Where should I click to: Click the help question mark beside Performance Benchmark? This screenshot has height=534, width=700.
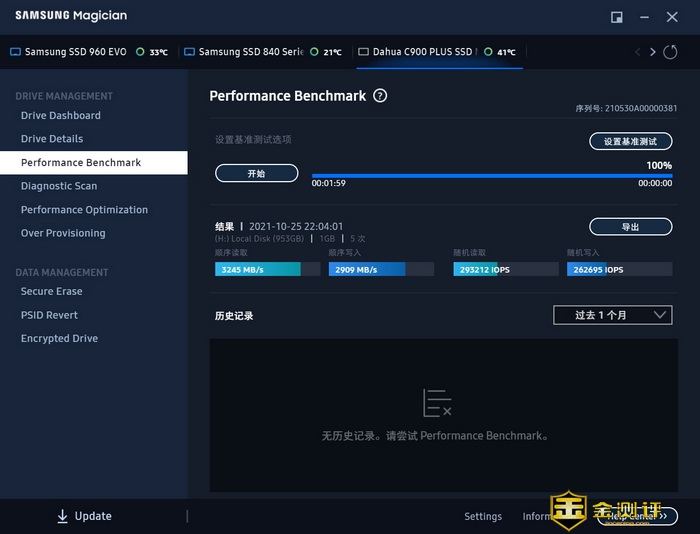point(380,96)
